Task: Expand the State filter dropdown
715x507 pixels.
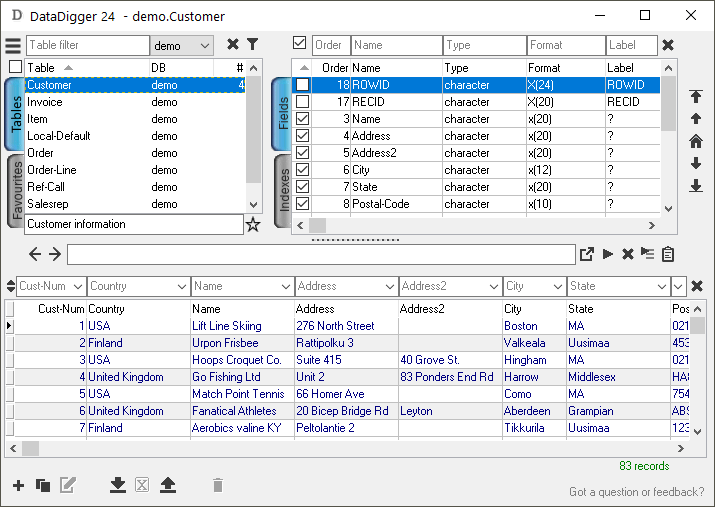Action: pyautogui.click(x=659, y=286)
